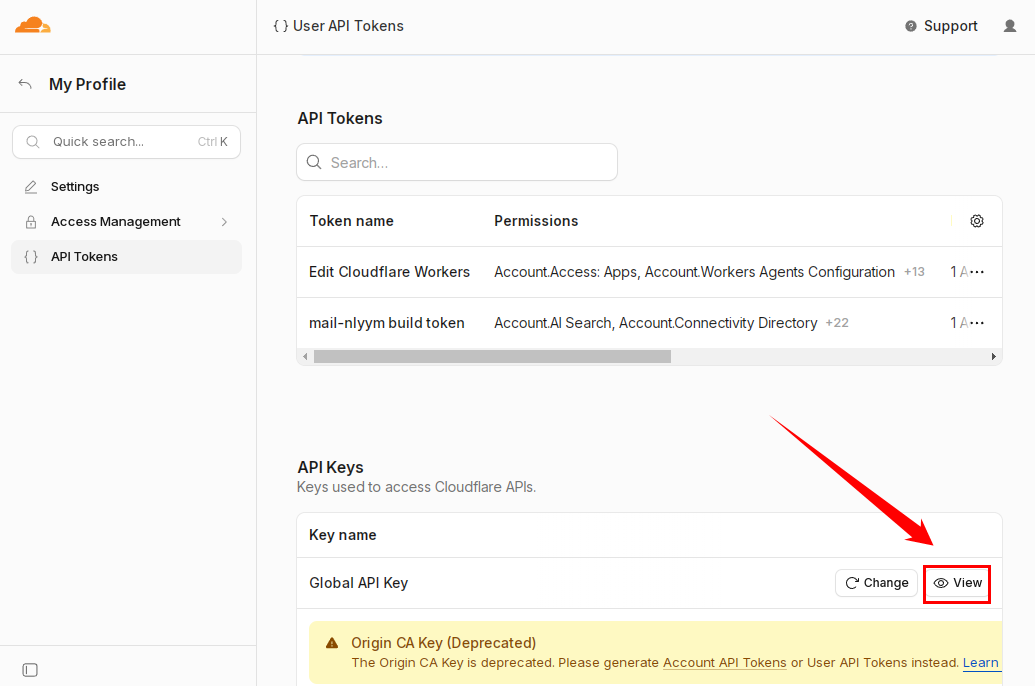Image resolution: width=1035 pixels, height=686 pixels.
Task: View the Global API Key
Action: coord(958,583)
